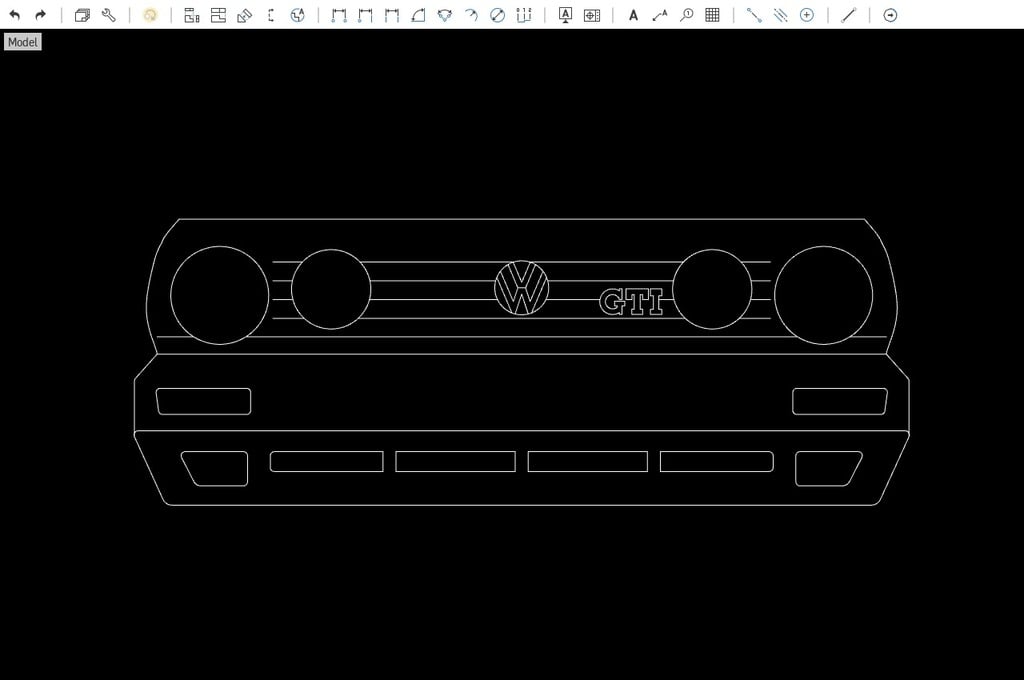Select the radius dimension tool
The width and height of the screenshot is (1024, 680).
470,15
